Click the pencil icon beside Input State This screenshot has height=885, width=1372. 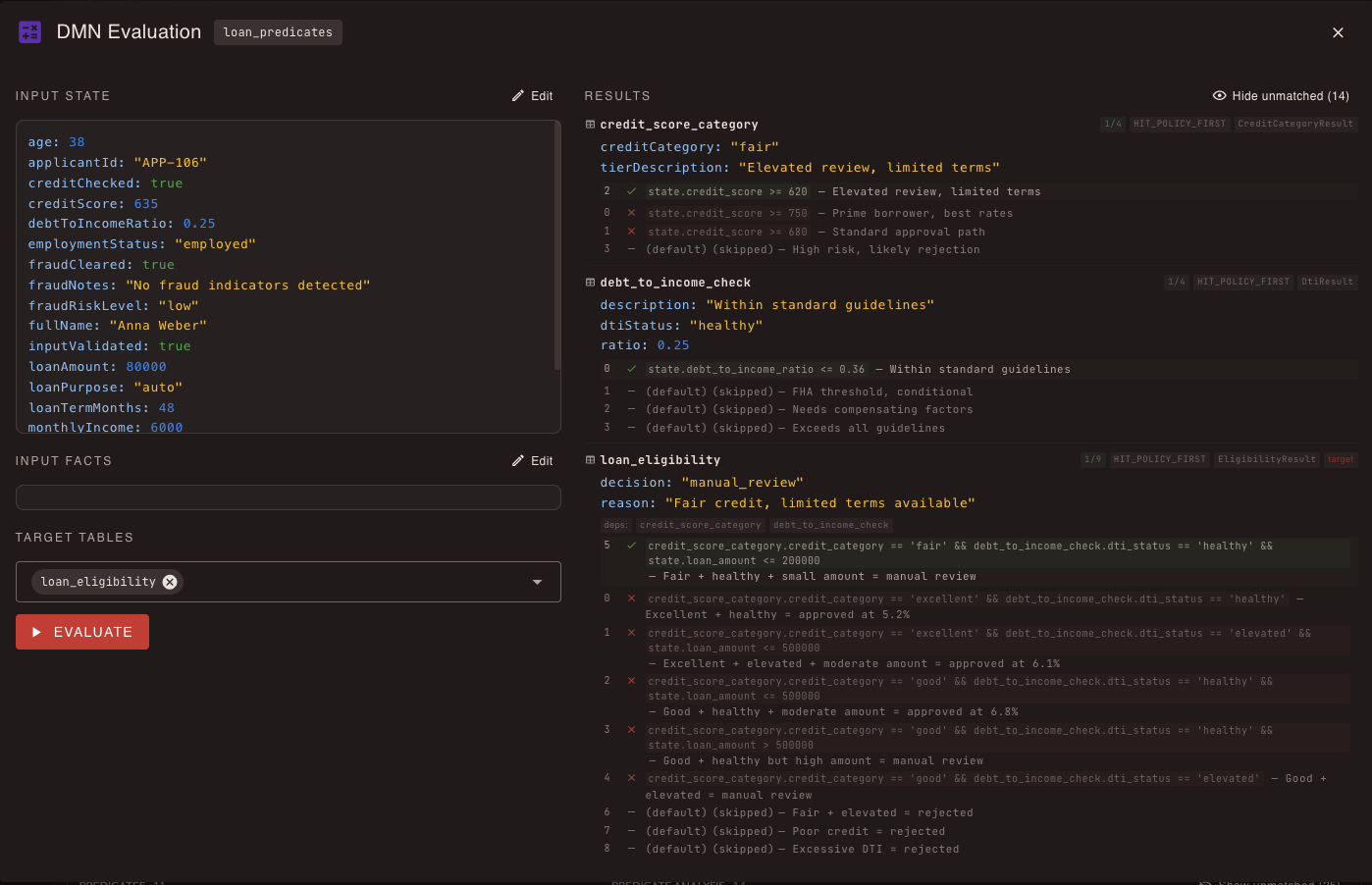(518, 96)
